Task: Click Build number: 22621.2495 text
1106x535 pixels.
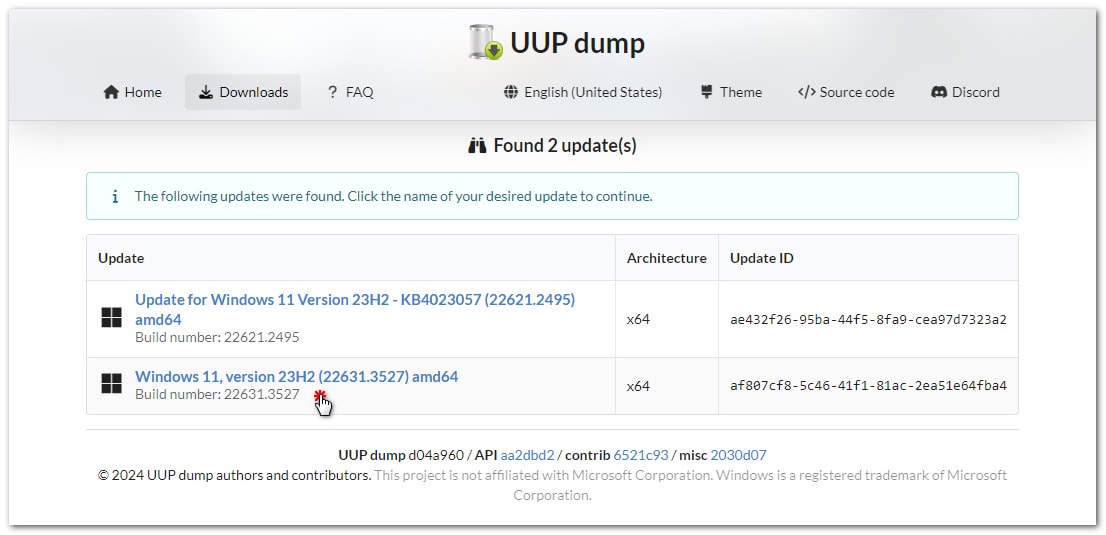Action: tap(217, 337)
